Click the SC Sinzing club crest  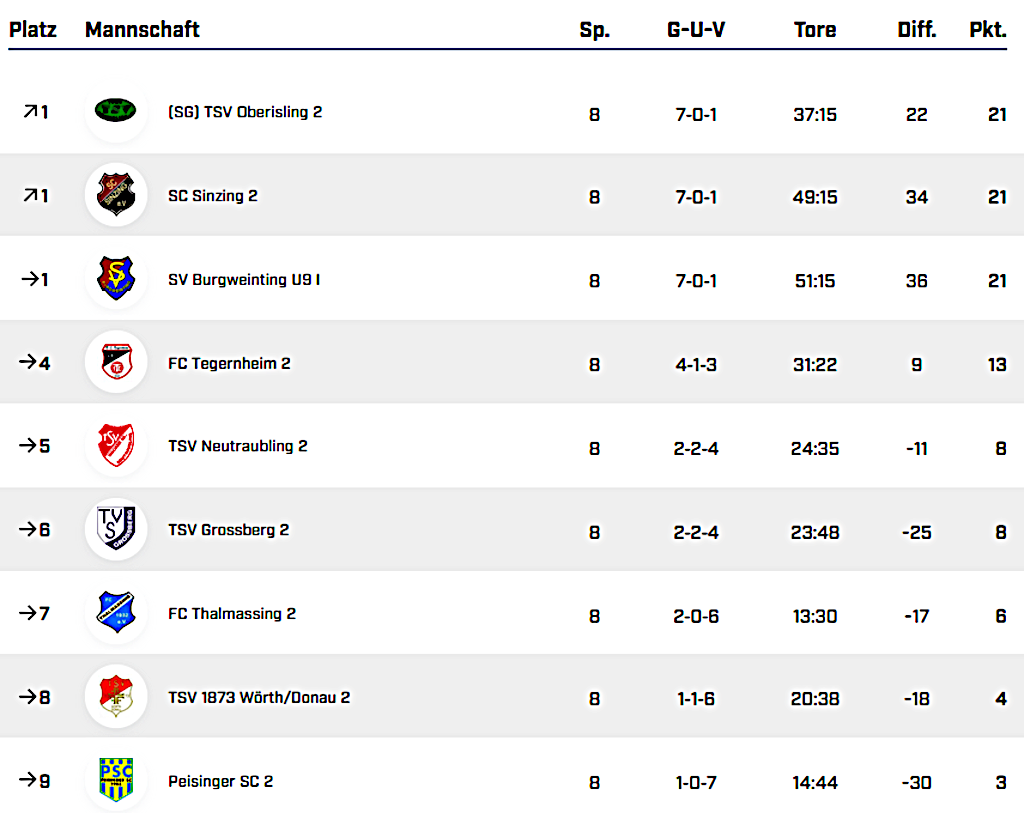(115, 195)
